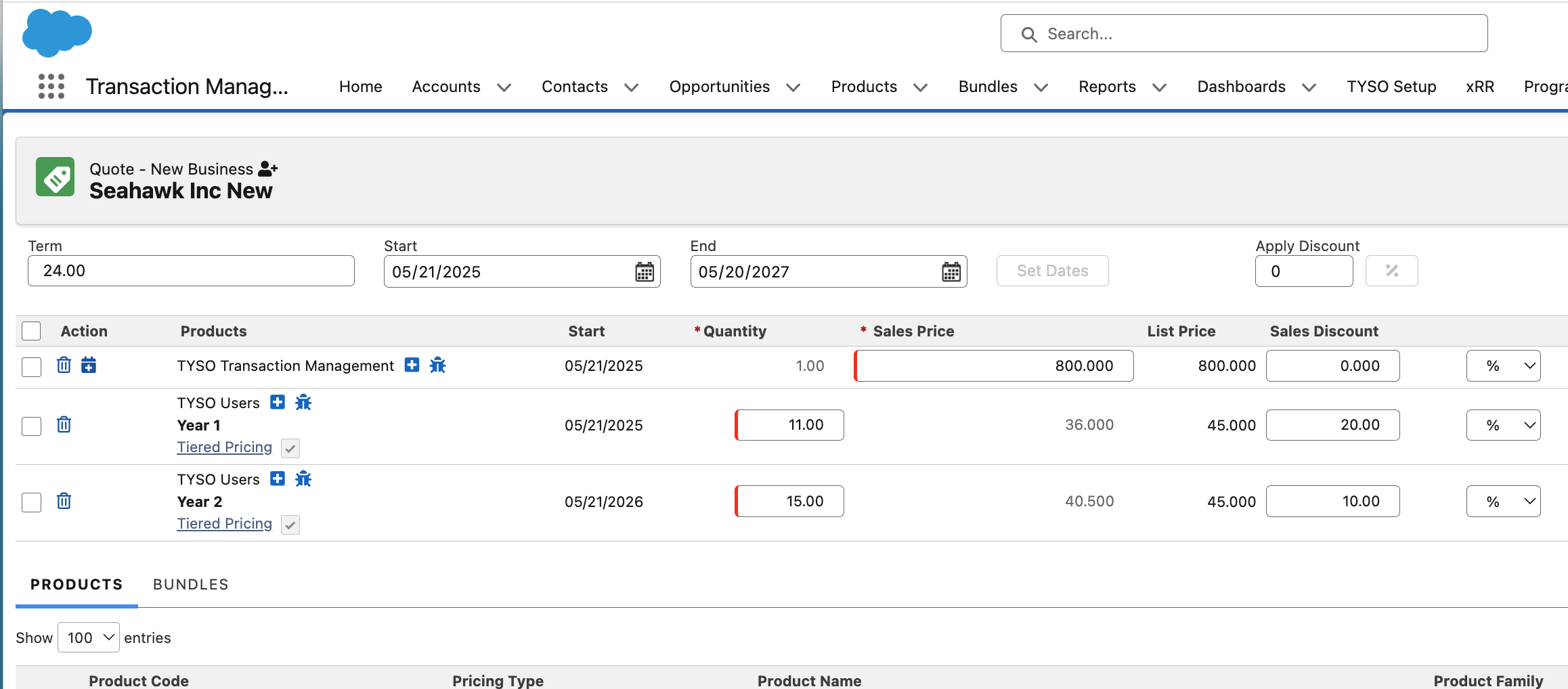Click Year 2 sales discount field 10.00

pos(1332,502)
